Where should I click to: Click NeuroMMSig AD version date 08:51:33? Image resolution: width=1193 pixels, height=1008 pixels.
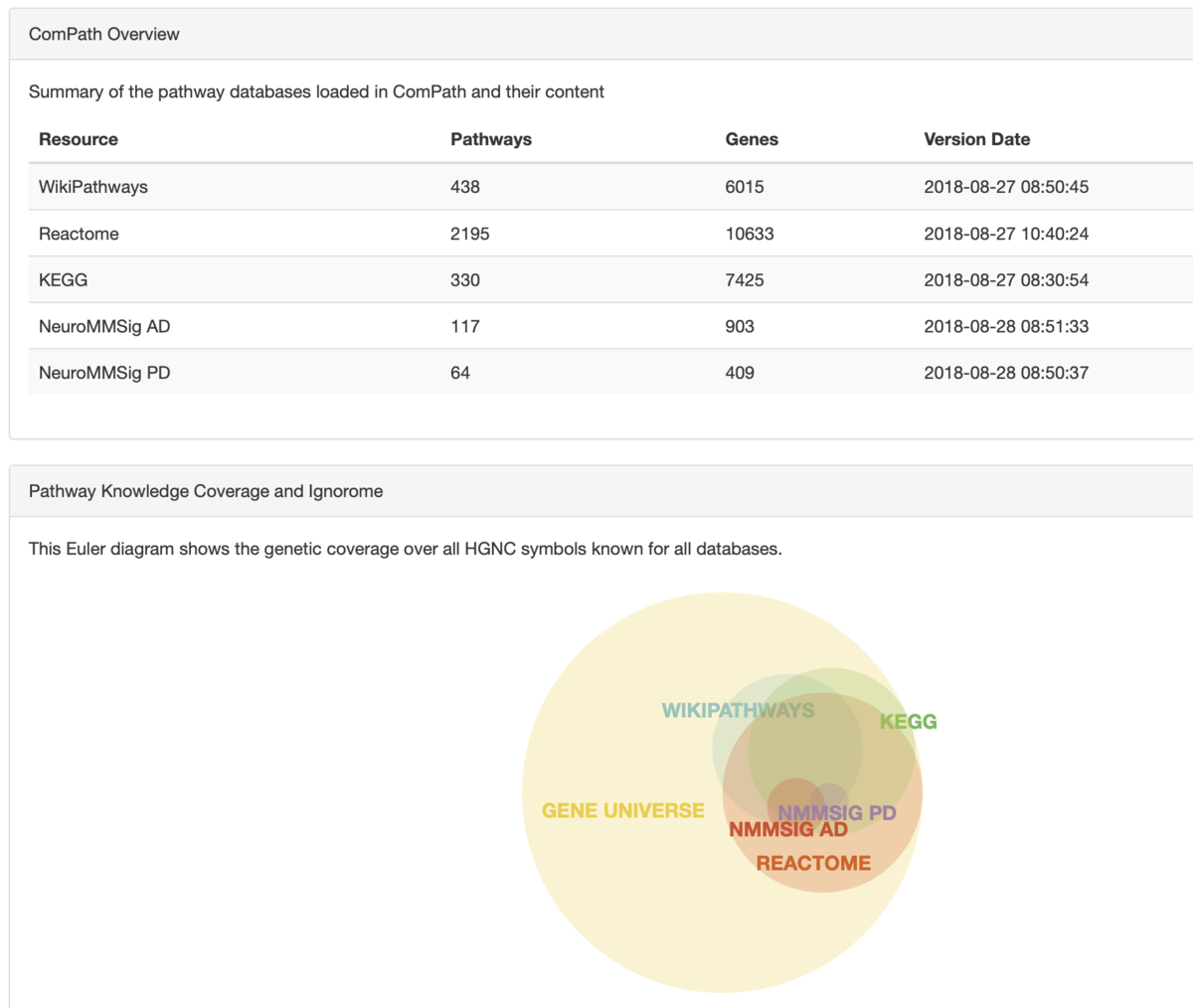pyautogui.click(x=1006, y=326)
